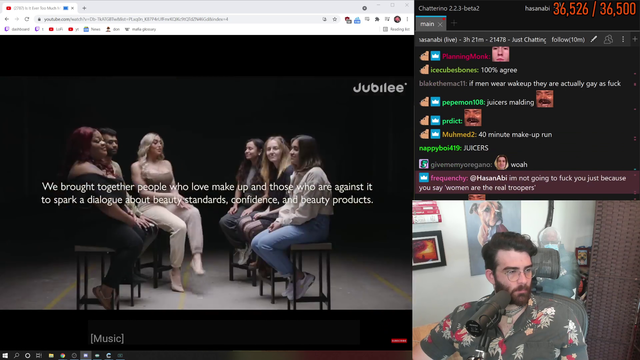Click the prime crown badge next to Muhmed2
640x360 pixels.
coord(435,134)
